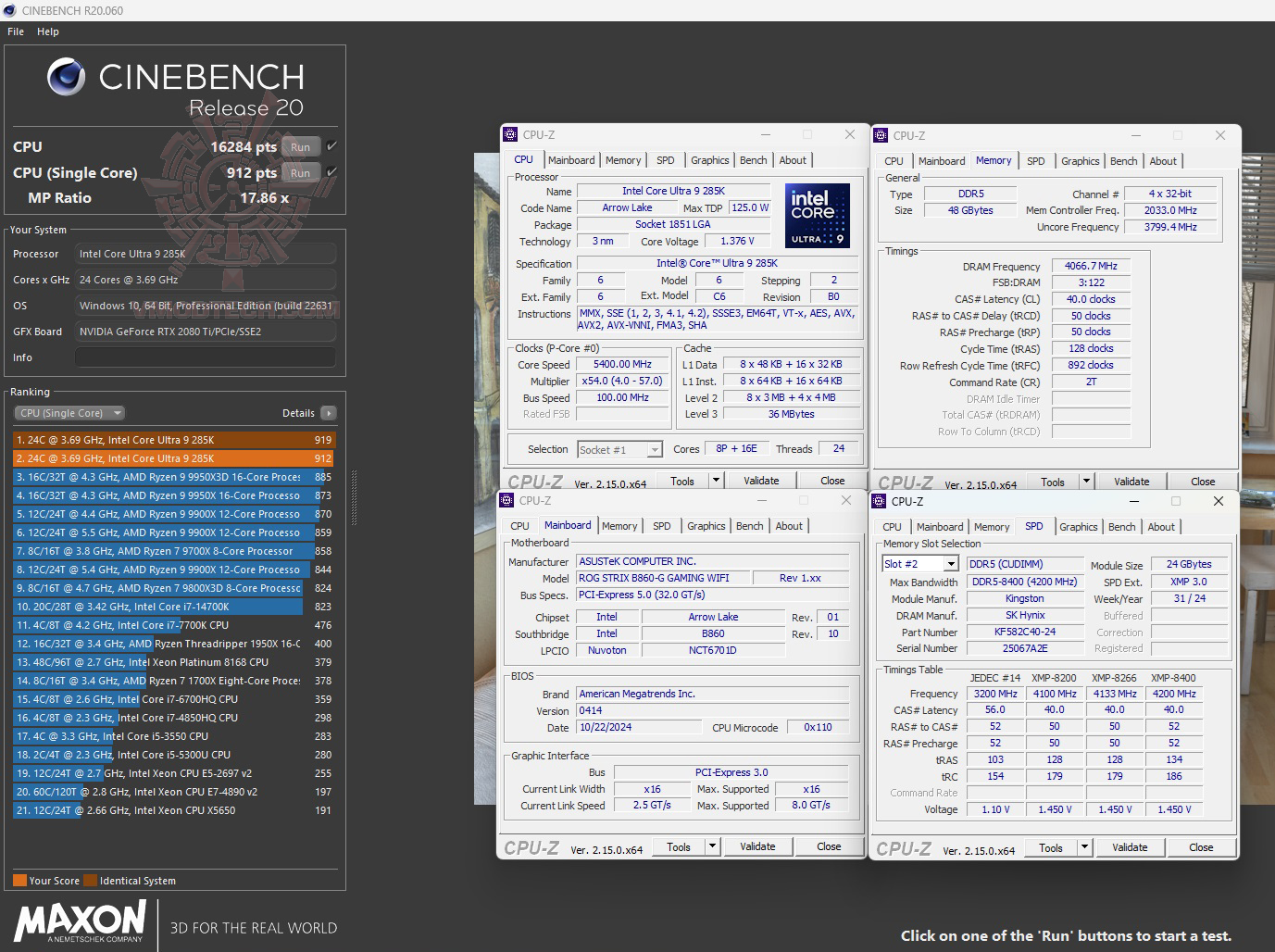Screen dimensions: 1275x952
Task: Click the GFX Board field in Your System
Action: [x=206, y=332]
